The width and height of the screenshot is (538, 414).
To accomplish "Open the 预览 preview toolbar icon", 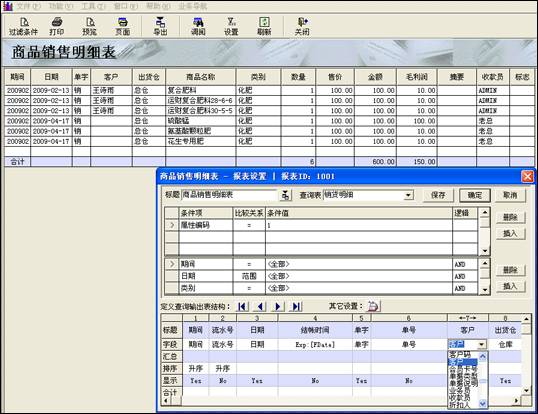I will coord(90,26).
